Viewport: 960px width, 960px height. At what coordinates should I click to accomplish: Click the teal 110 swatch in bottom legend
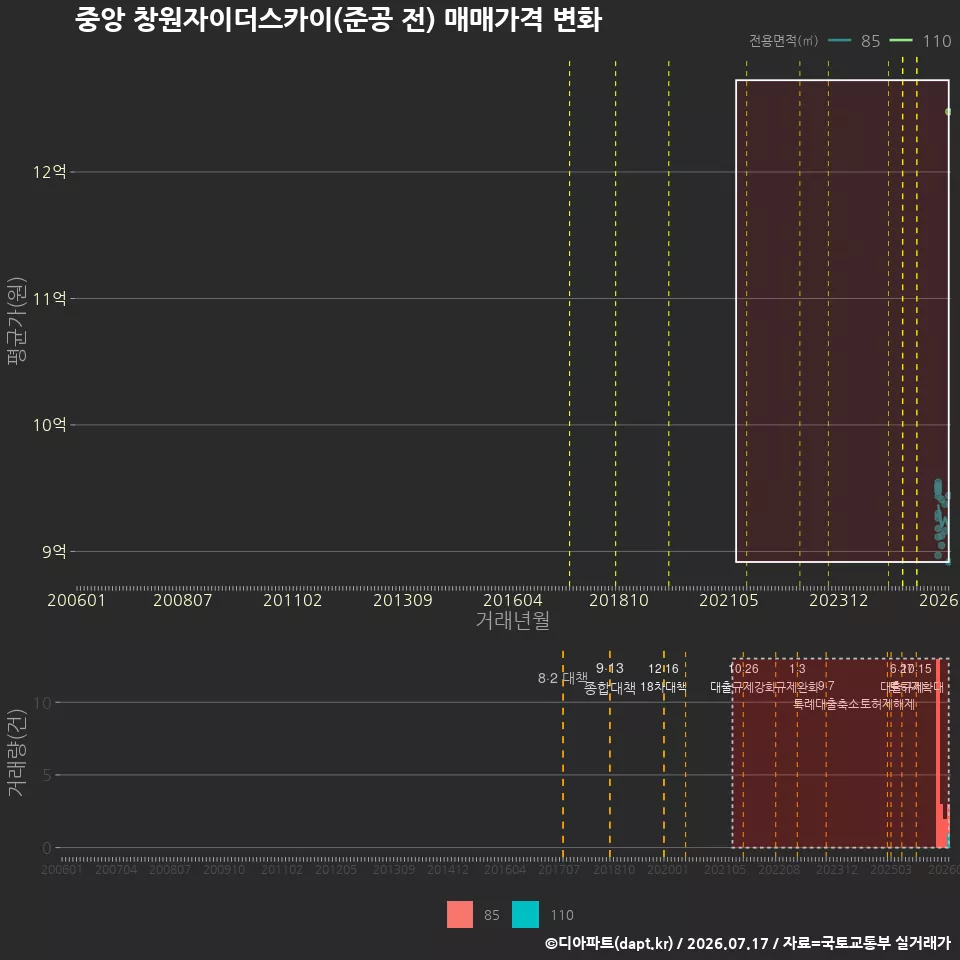(525, 914)
